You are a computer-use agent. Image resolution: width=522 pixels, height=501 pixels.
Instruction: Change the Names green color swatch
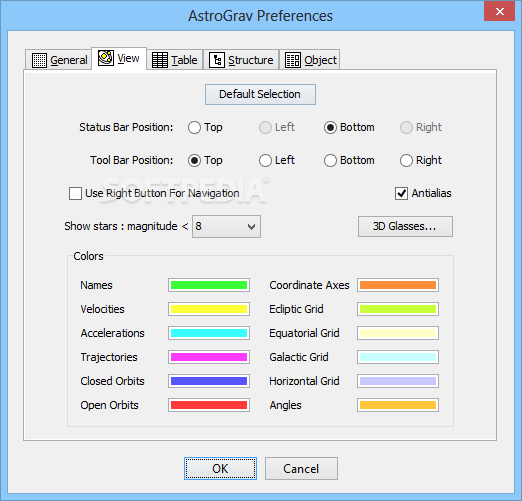pos(209,285)
